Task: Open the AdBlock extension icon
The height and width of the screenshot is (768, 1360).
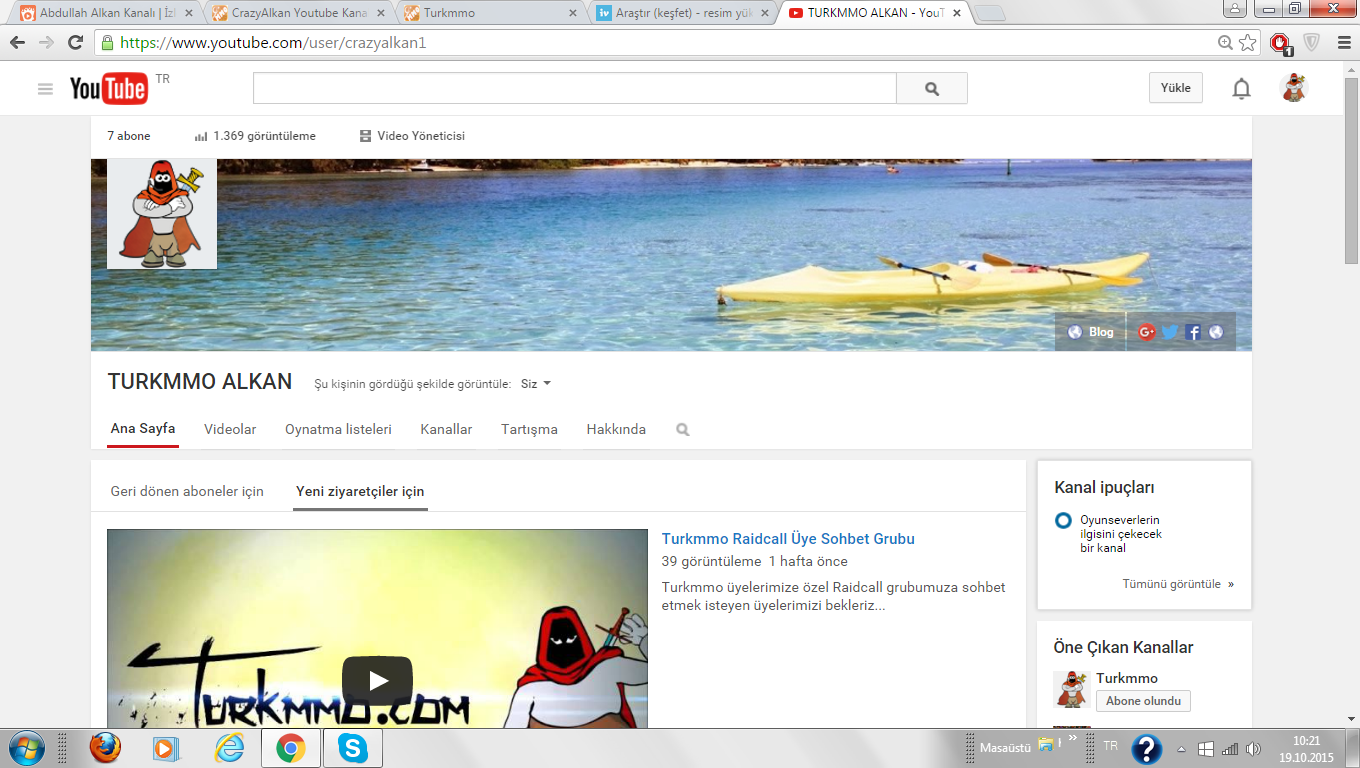Action: [x=1281, y=43]
